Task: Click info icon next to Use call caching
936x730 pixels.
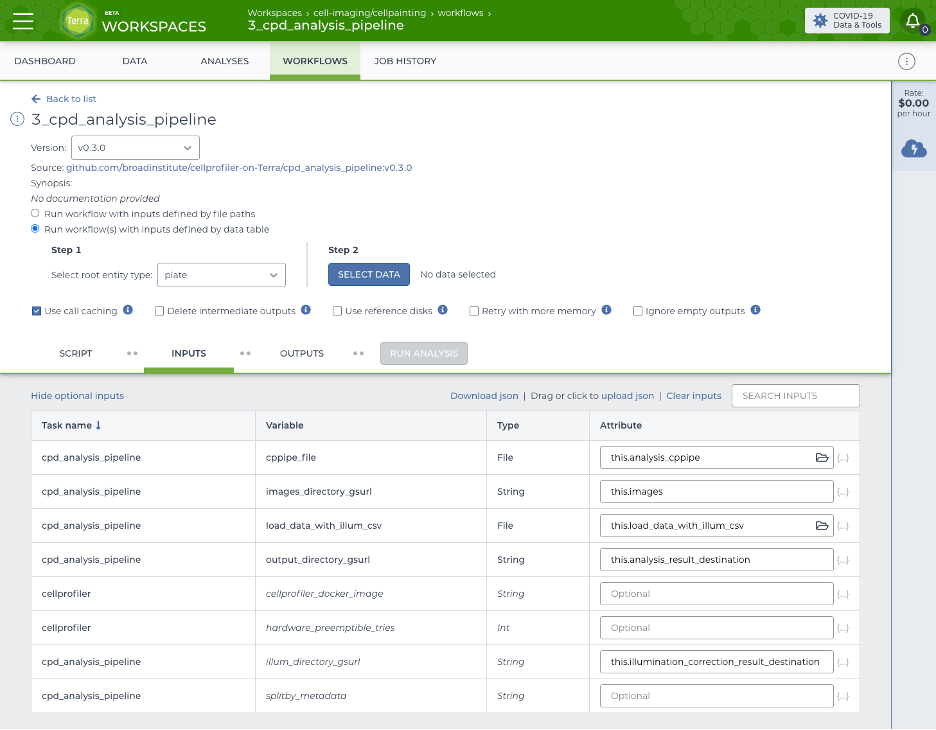Action: click(x=128, y=311)
